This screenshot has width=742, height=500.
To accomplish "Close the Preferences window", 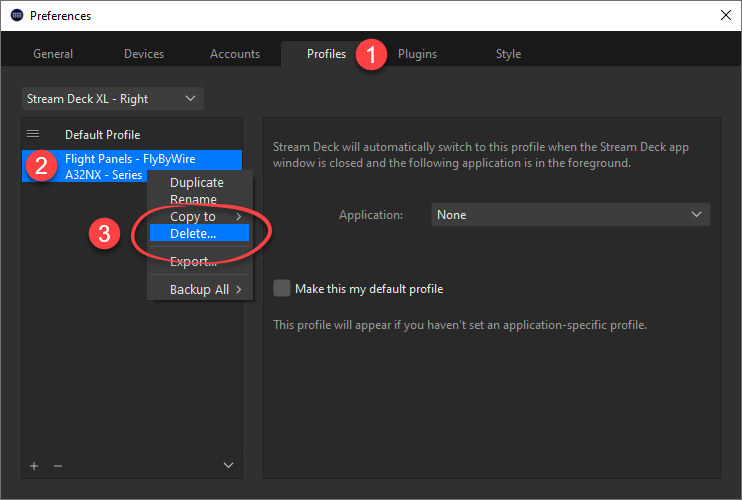I will (726, 15).
